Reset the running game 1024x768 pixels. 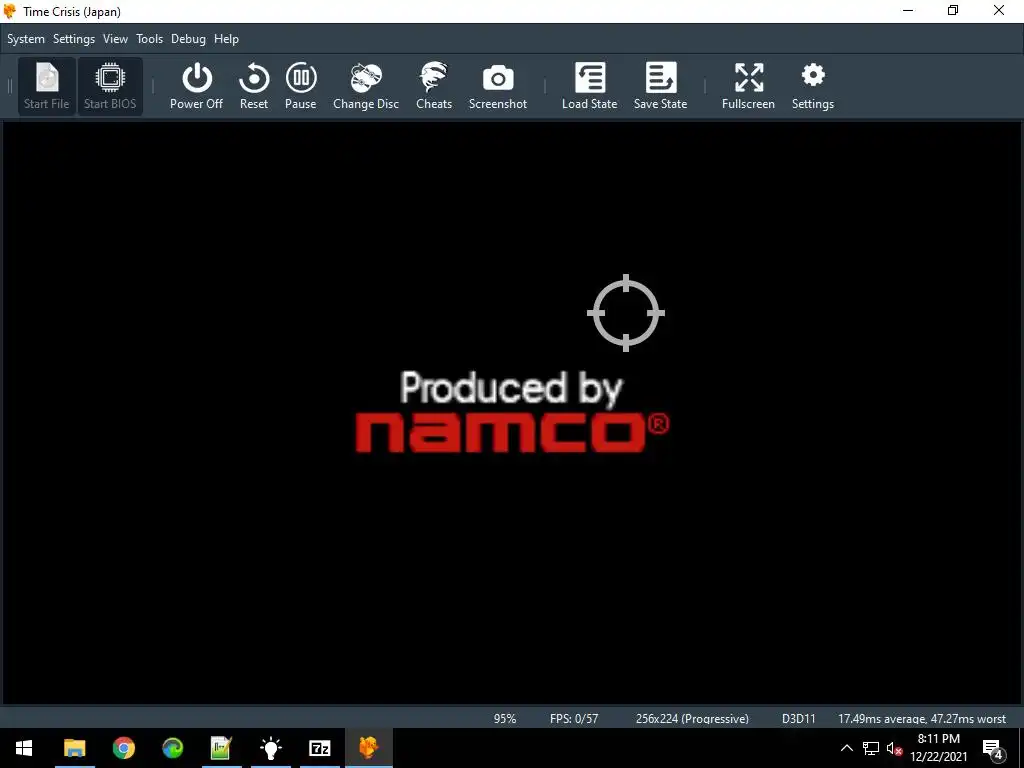pos(253,86)
